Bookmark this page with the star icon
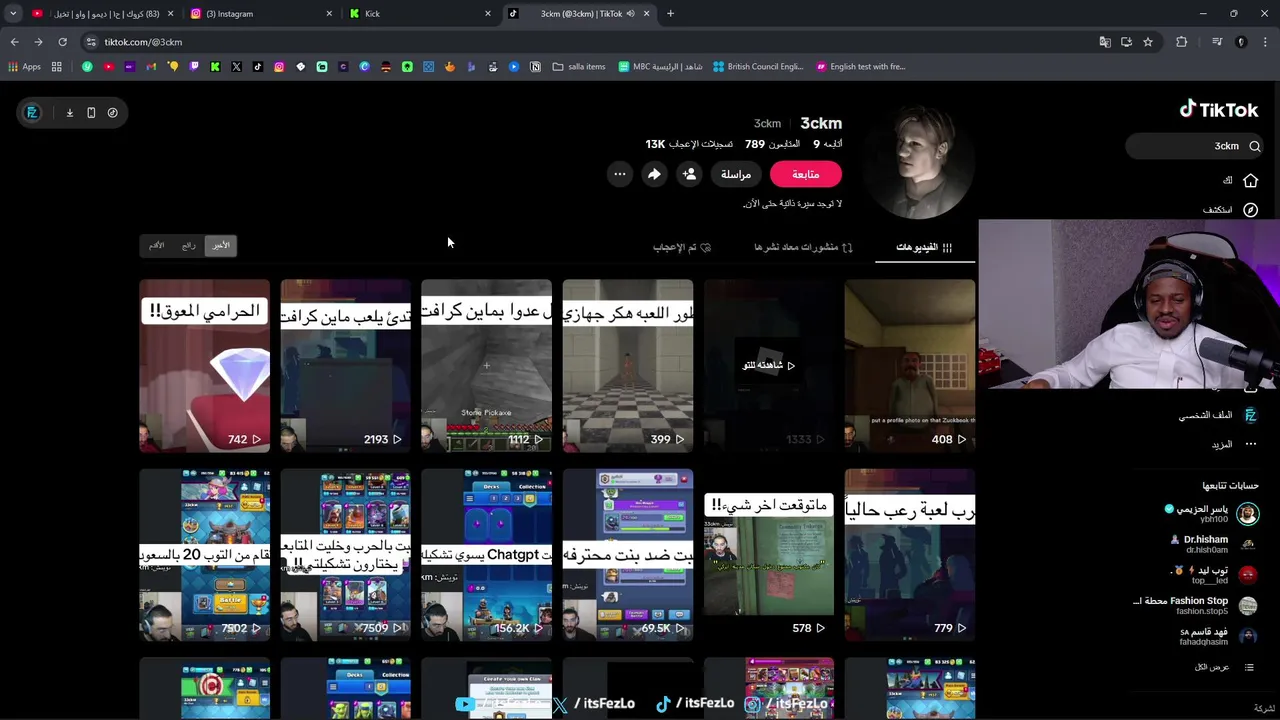The height and width of the screenshot is (720, 1280). pos(1148,42)
